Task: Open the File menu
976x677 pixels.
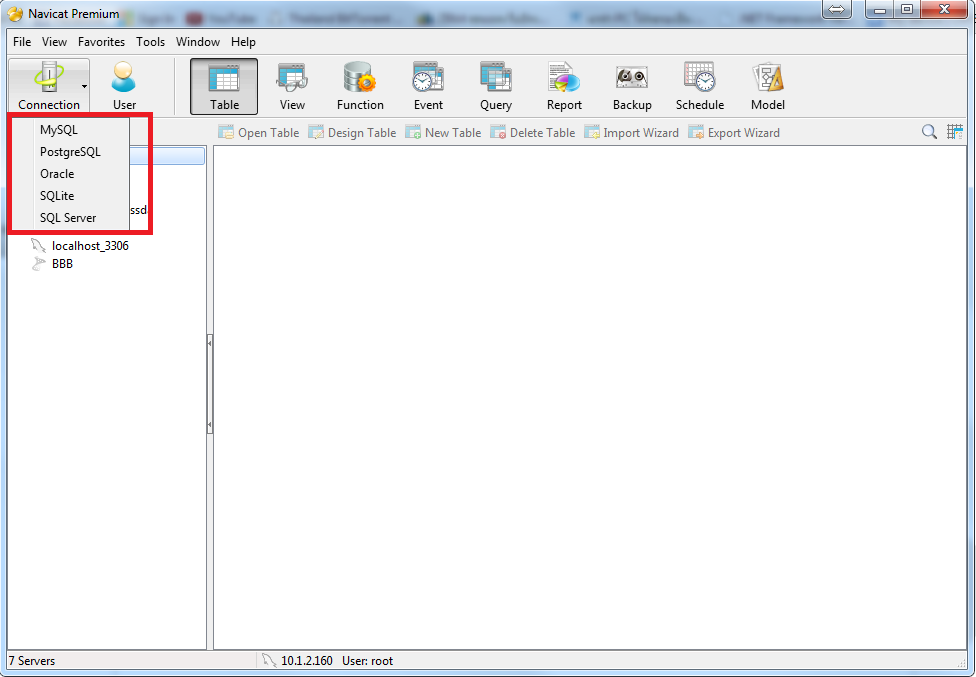Action: tap(22, 42)
